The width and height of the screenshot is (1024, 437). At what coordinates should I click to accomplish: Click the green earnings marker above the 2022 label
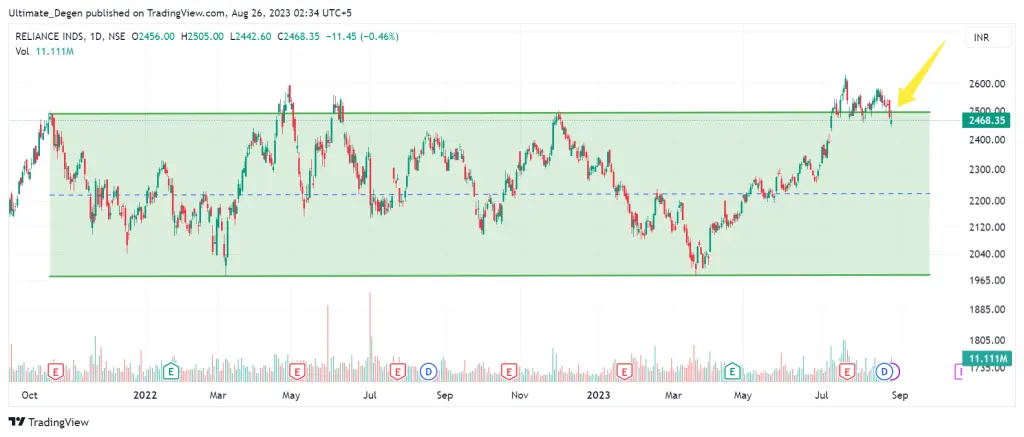[171, 372]
